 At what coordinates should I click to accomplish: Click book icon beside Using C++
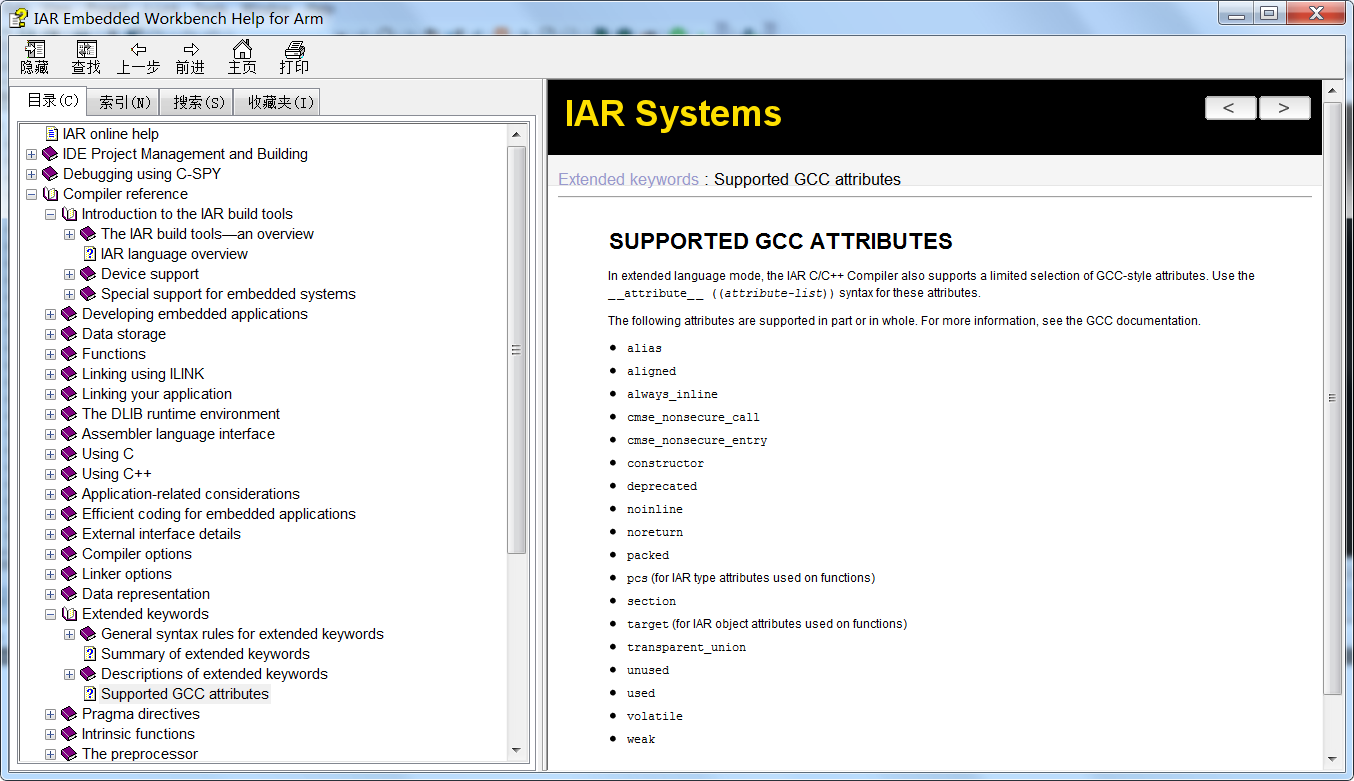tap(69, 474)
